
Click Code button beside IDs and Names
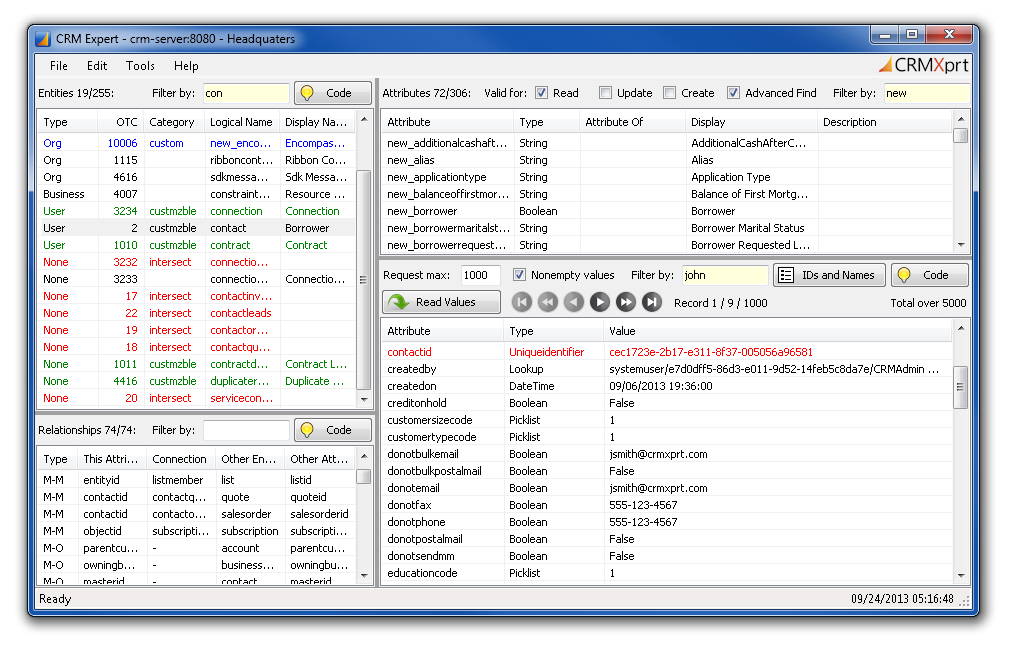click(930, 275)
